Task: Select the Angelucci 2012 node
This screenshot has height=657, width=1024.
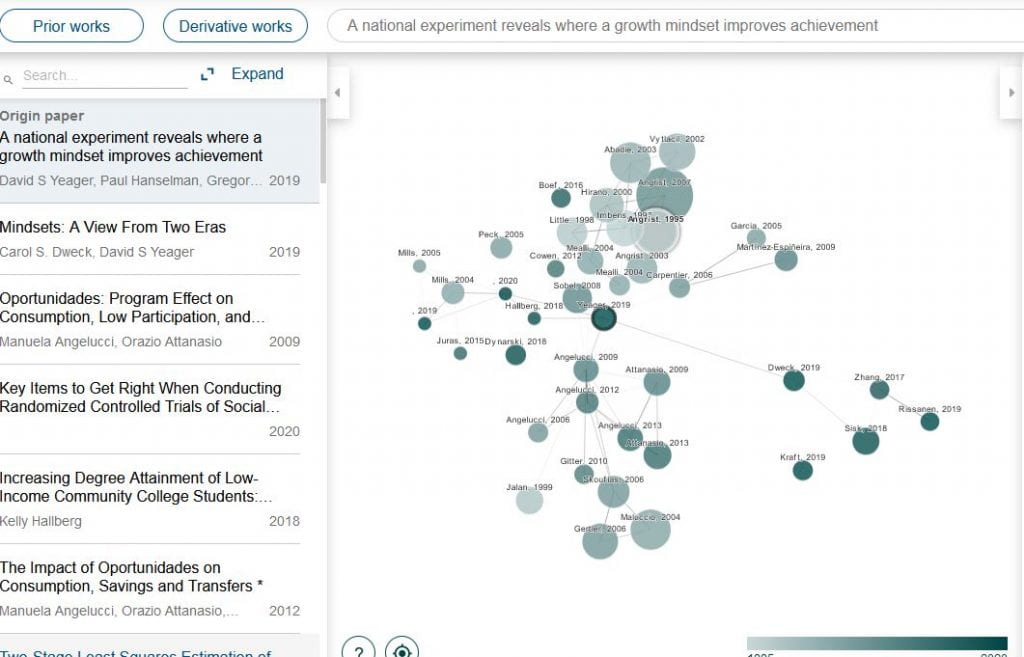Action: 585,401
